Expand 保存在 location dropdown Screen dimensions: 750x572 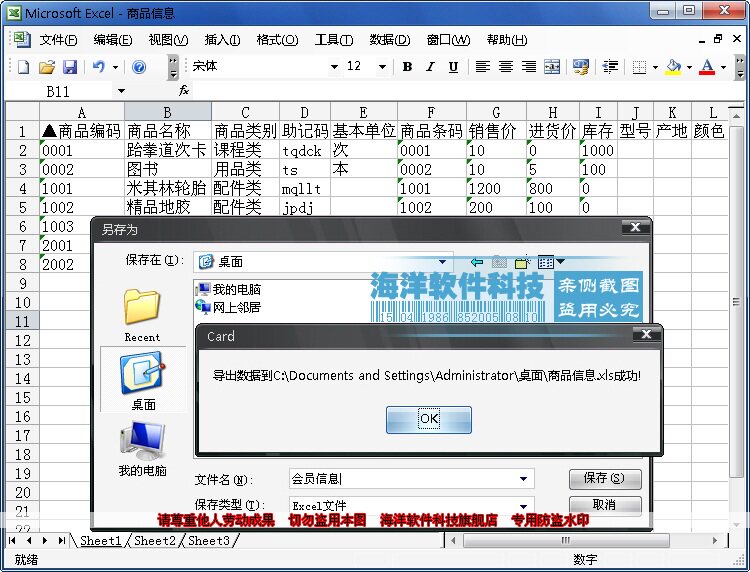442,262
